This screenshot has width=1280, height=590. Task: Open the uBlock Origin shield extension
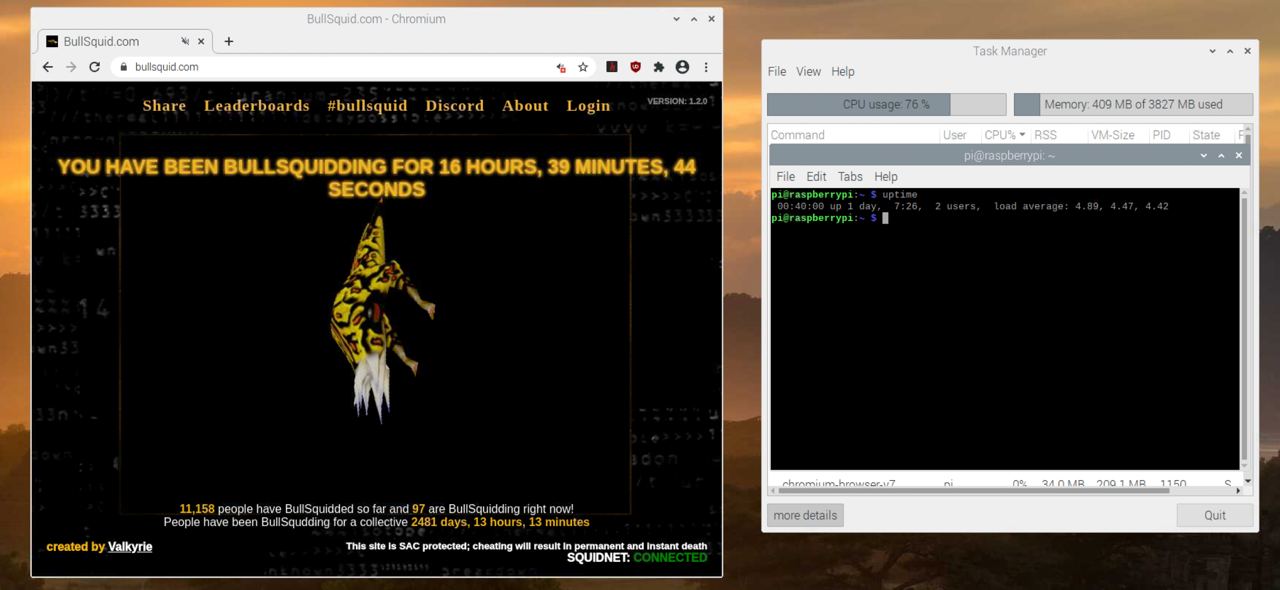[635, 67]
